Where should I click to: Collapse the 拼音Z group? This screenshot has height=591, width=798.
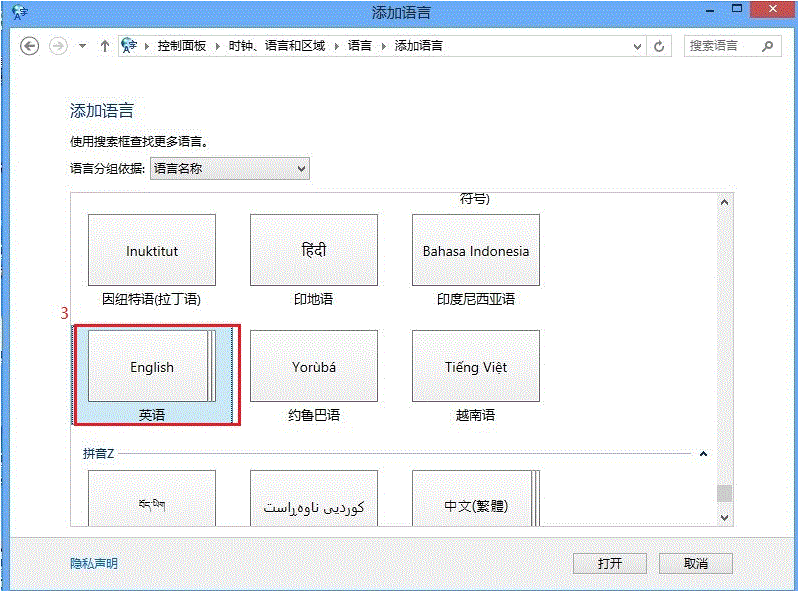pos(703,453)
